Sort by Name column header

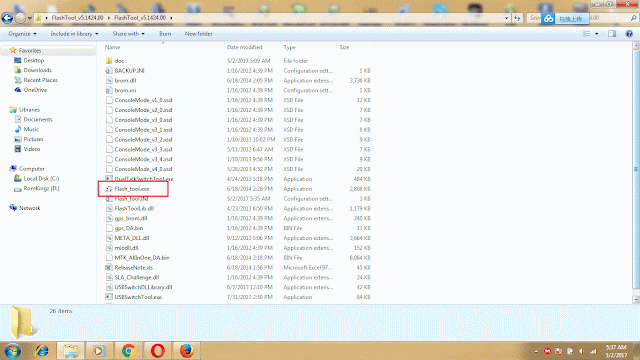tap(112, 47)
